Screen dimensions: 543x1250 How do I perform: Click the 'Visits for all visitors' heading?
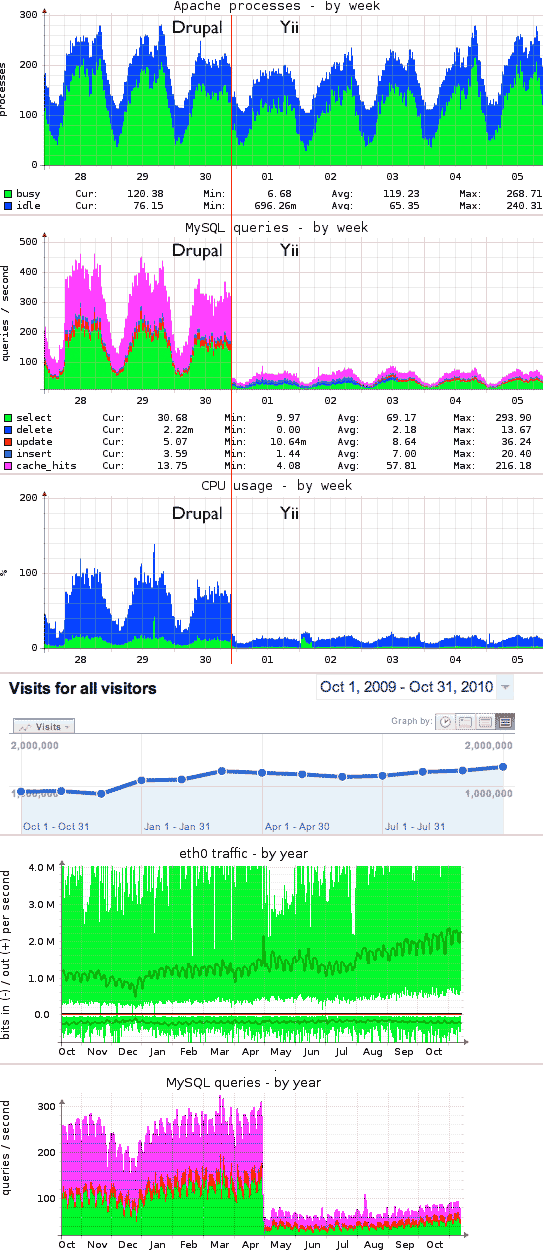point(83,688)
